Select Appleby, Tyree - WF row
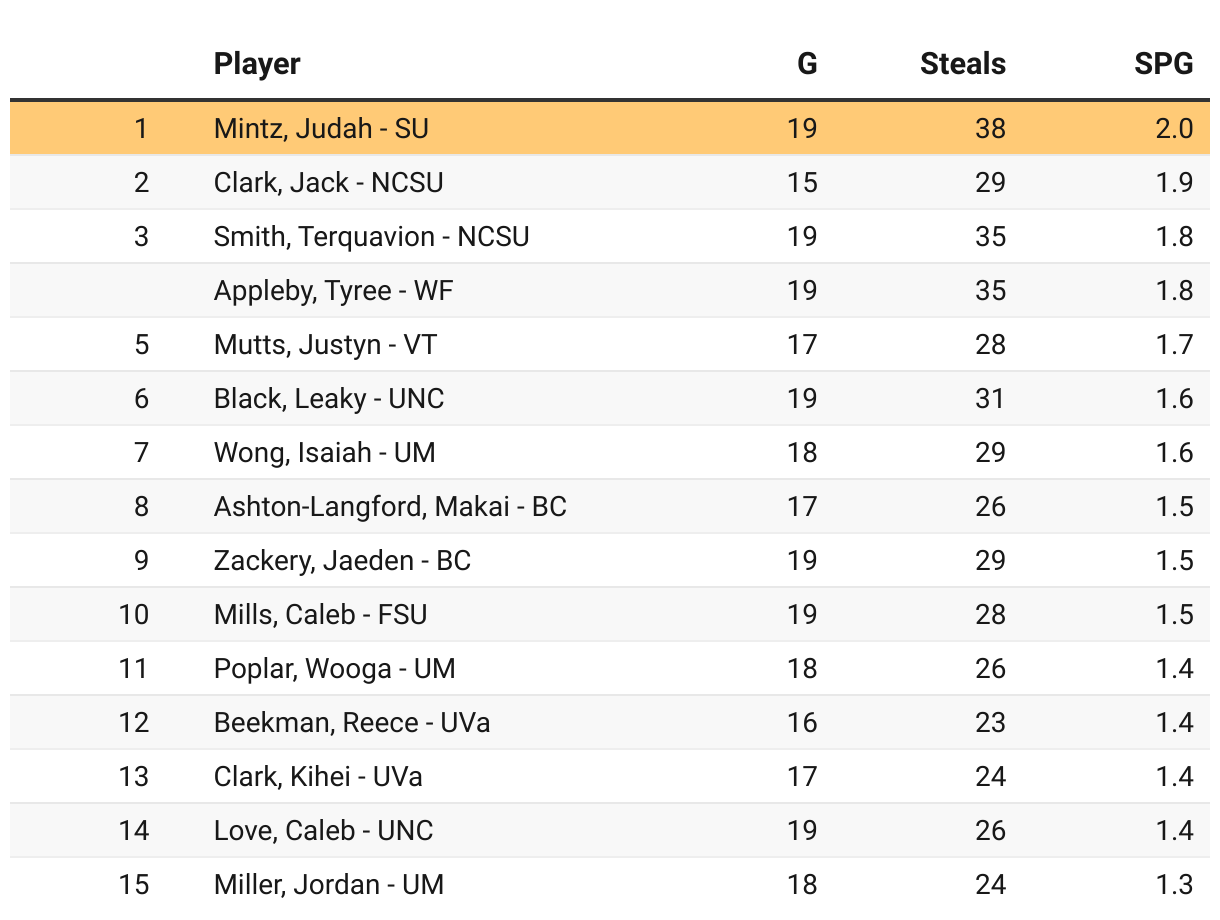The height and width of the screenshot is (920, 1220). coord(334,290)
